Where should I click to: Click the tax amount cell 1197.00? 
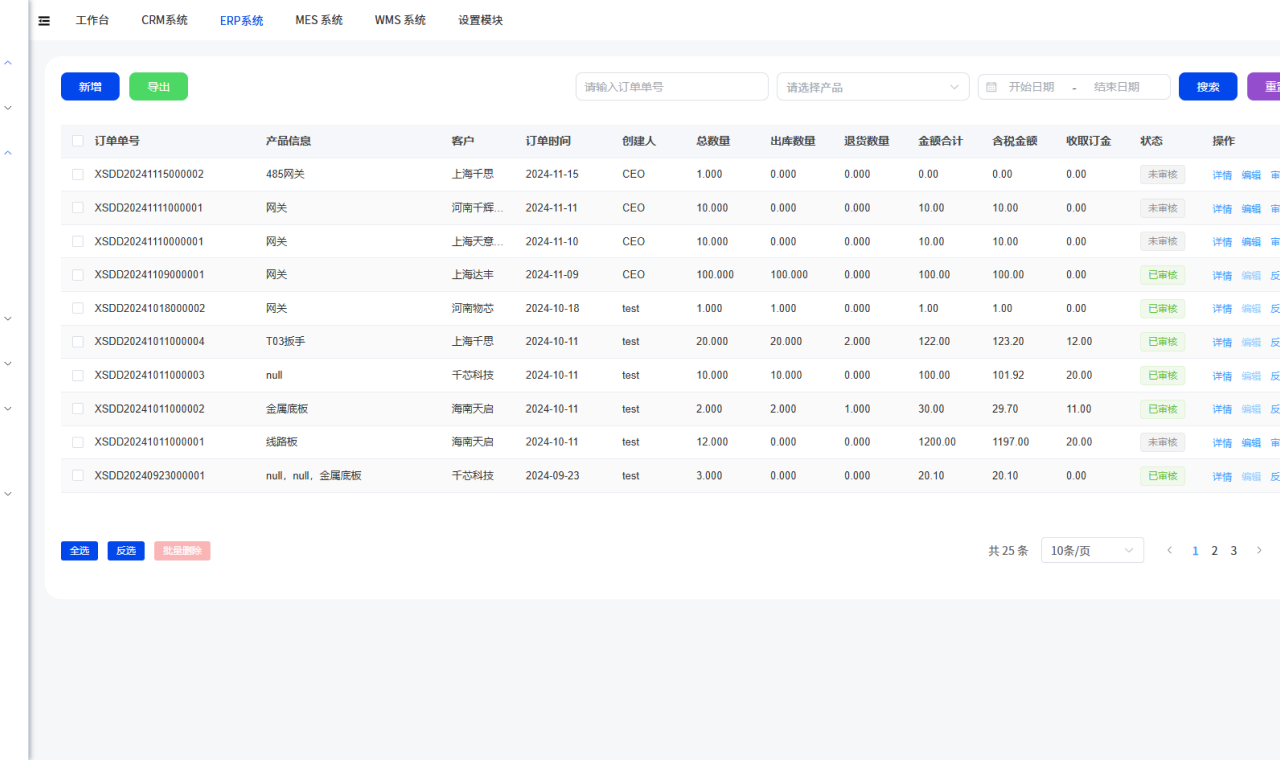coord(1011,442)
